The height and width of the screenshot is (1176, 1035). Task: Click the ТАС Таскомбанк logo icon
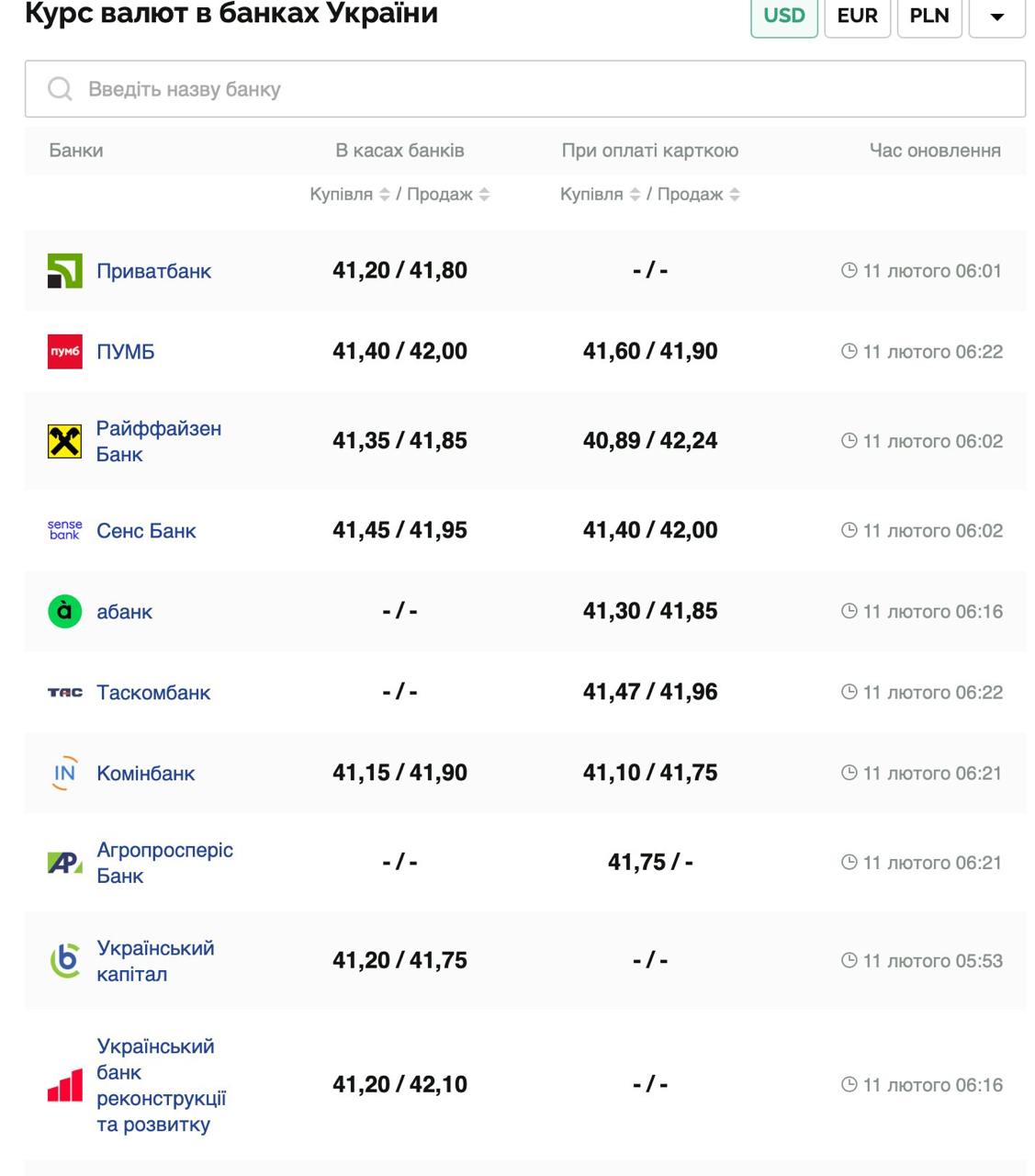(64, 692)
